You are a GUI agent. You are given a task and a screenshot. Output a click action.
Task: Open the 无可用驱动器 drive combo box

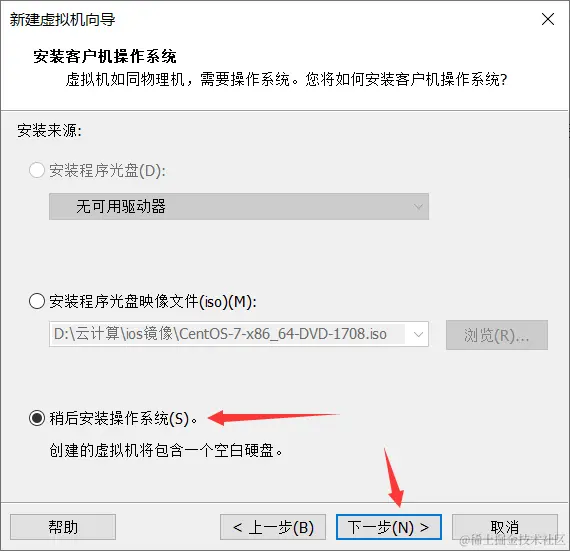click(239, 206)
